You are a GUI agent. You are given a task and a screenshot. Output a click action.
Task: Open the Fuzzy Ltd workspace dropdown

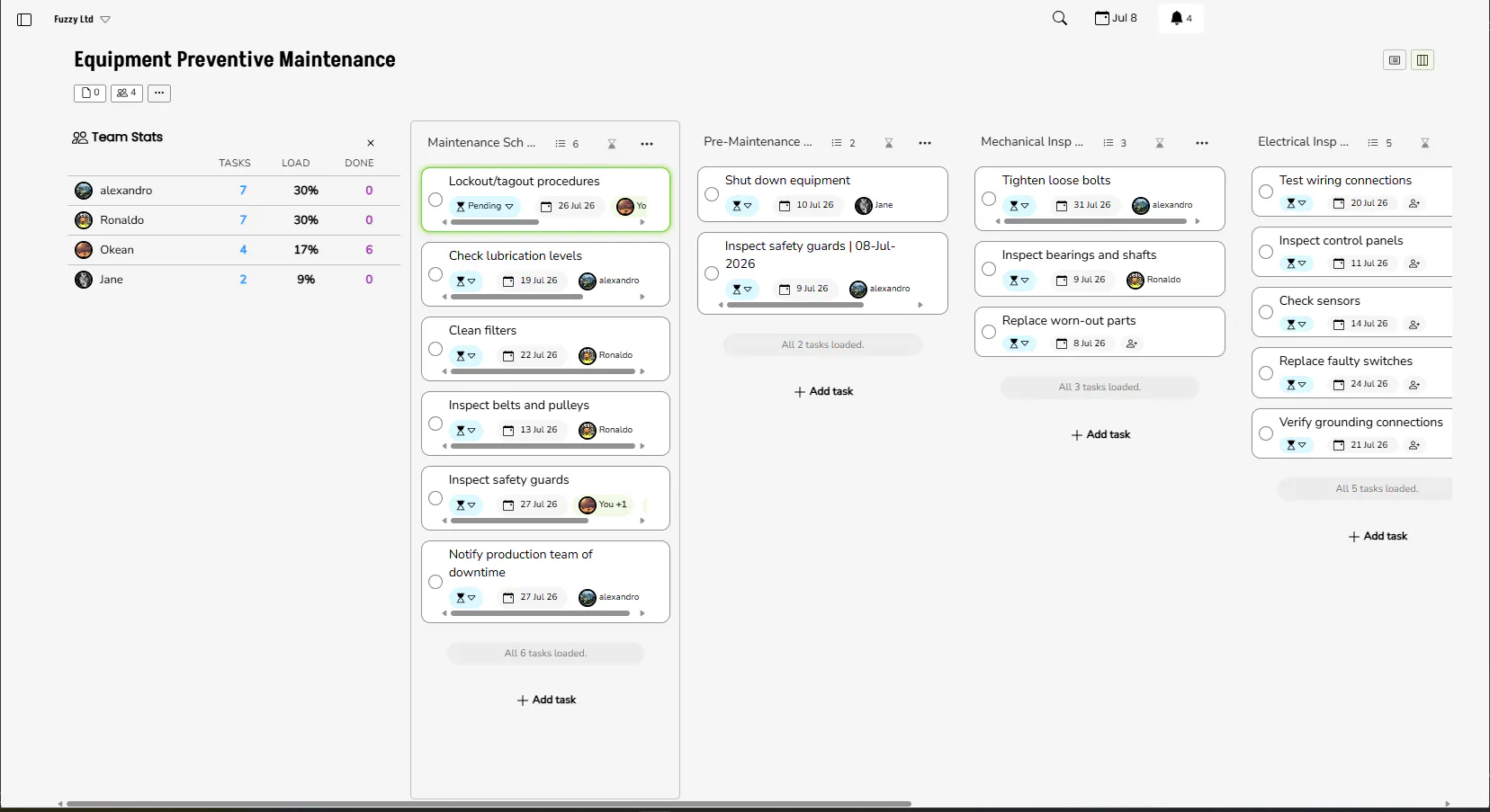click(x=82, y=19)
